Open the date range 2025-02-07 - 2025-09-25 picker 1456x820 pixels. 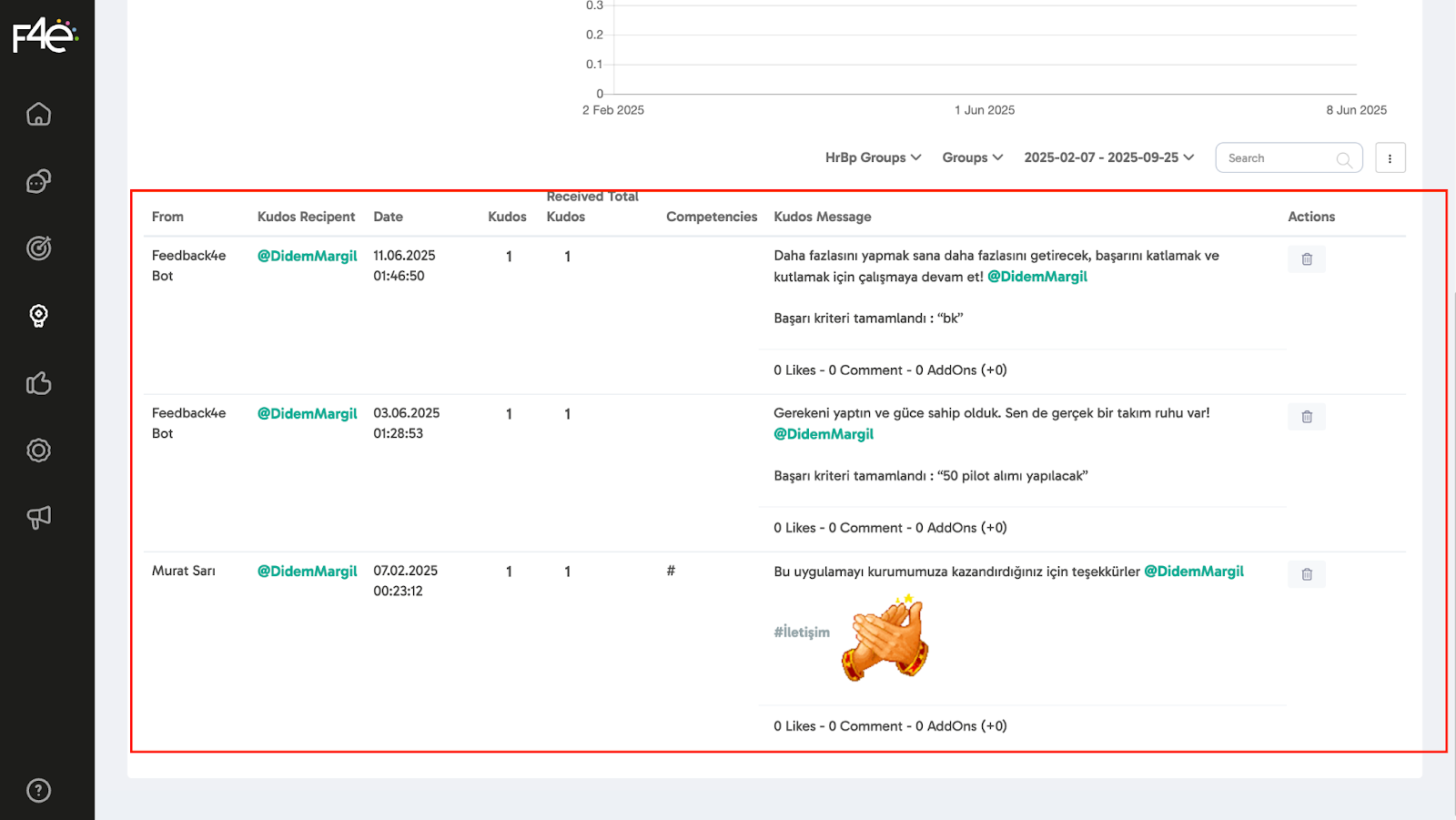point(1108,157)
